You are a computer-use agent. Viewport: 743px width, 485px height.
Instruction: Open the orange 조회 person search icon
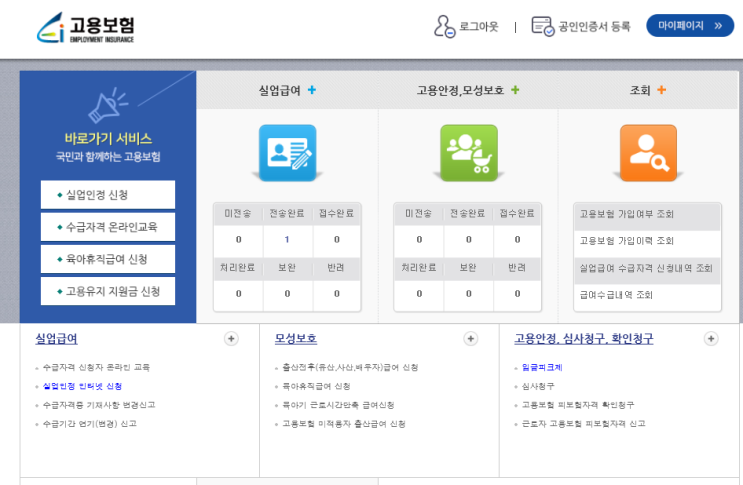click(x=648, y=153)
